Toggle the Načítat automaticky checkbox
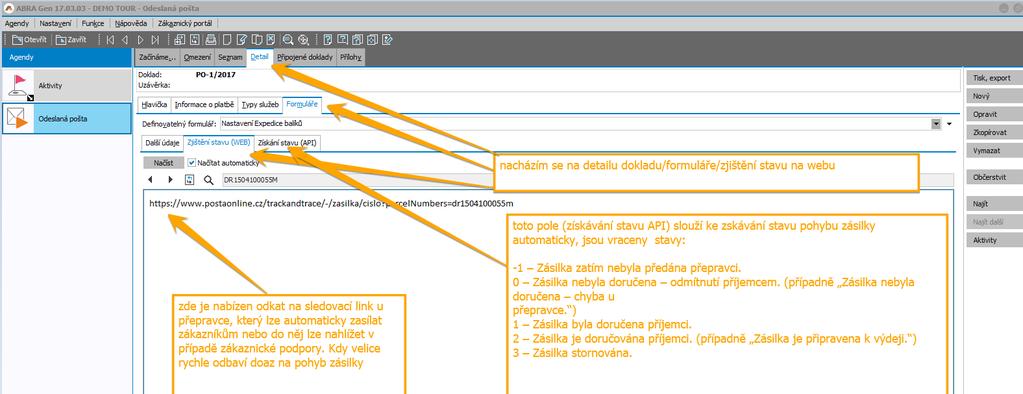Viewport: 1023px width, 394px height. point(191,163)
